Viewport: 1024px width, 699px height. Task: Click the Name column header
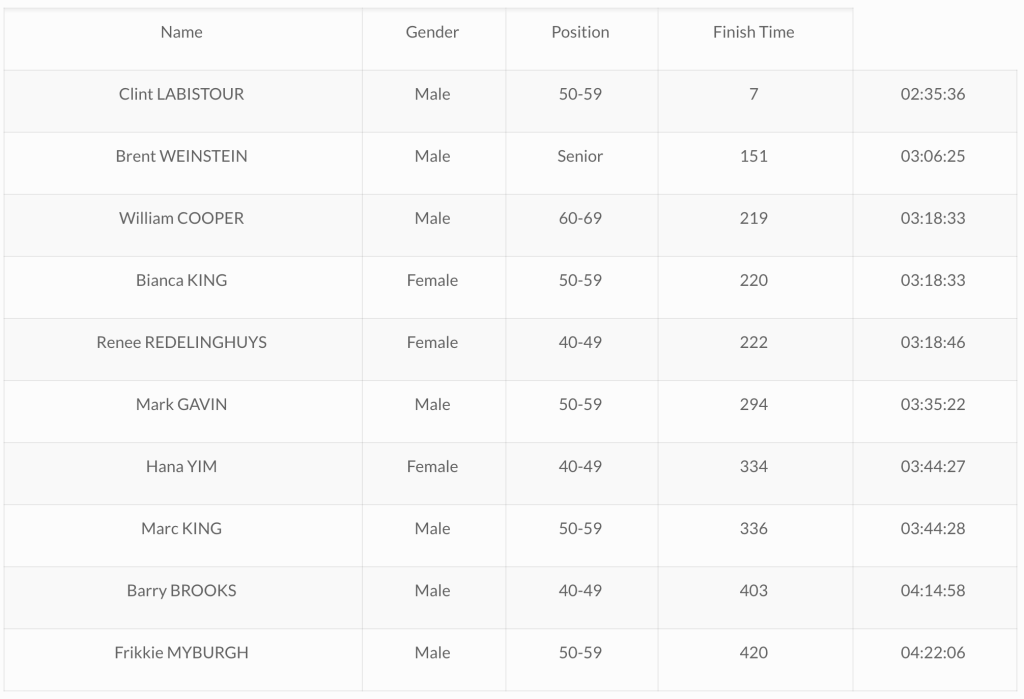point(181,32)
